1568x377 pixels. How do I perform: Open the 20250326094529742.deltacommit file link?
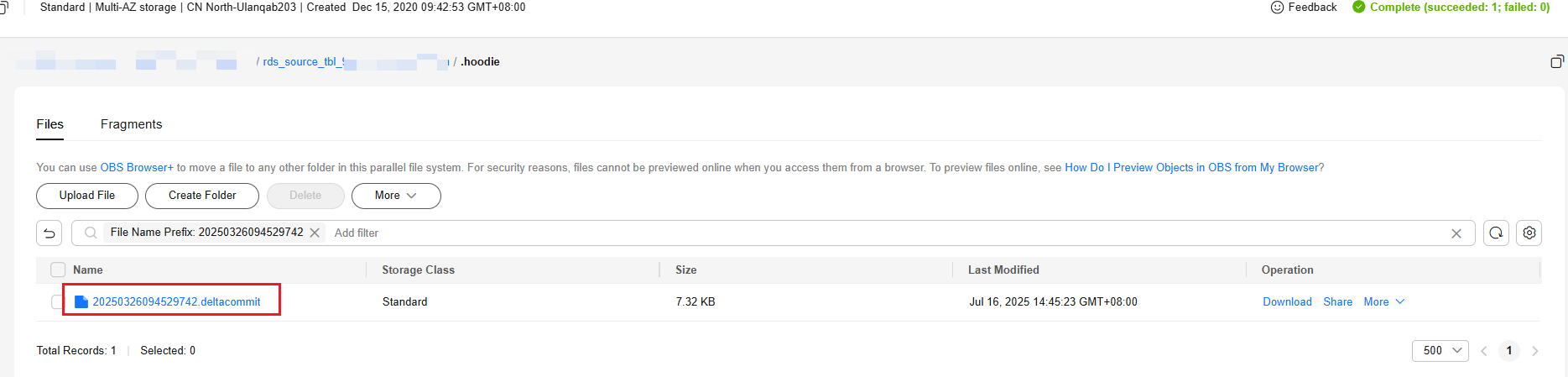[176, 302]
